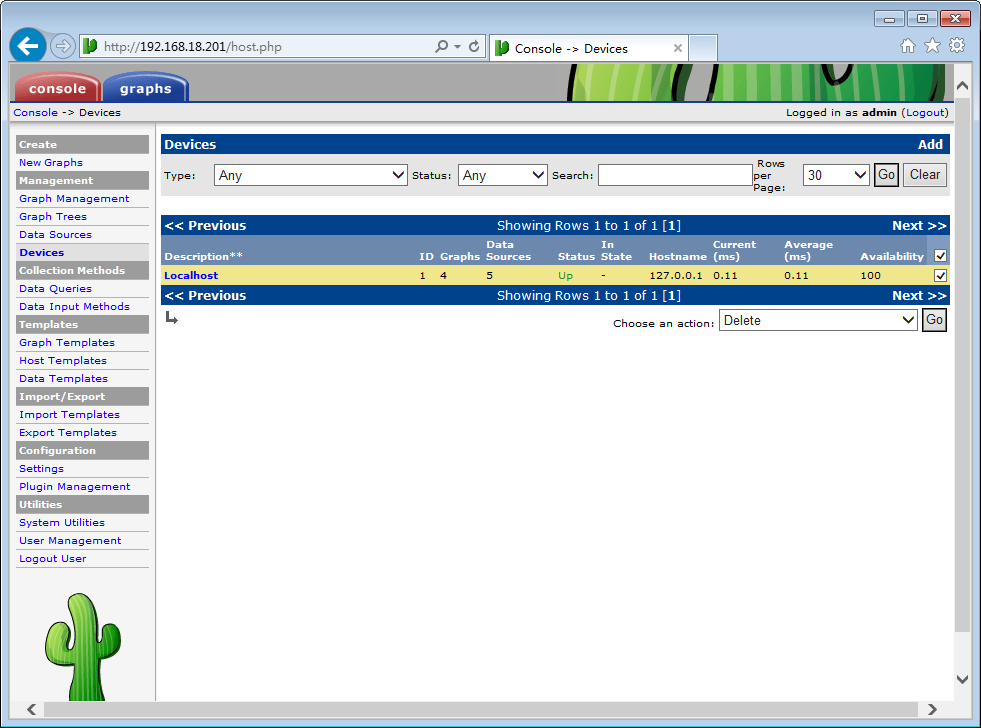
Task: Open Export Templates in the sidebar
Action: click(x=68, y=433)
